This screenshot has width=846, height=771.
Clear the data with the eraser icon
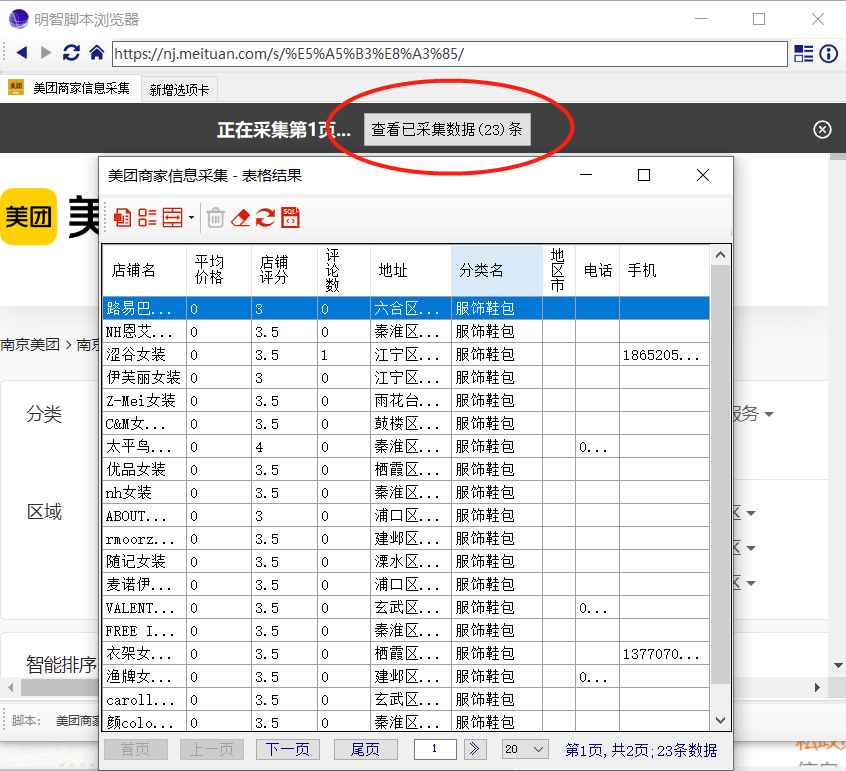[x=241, y=218]
